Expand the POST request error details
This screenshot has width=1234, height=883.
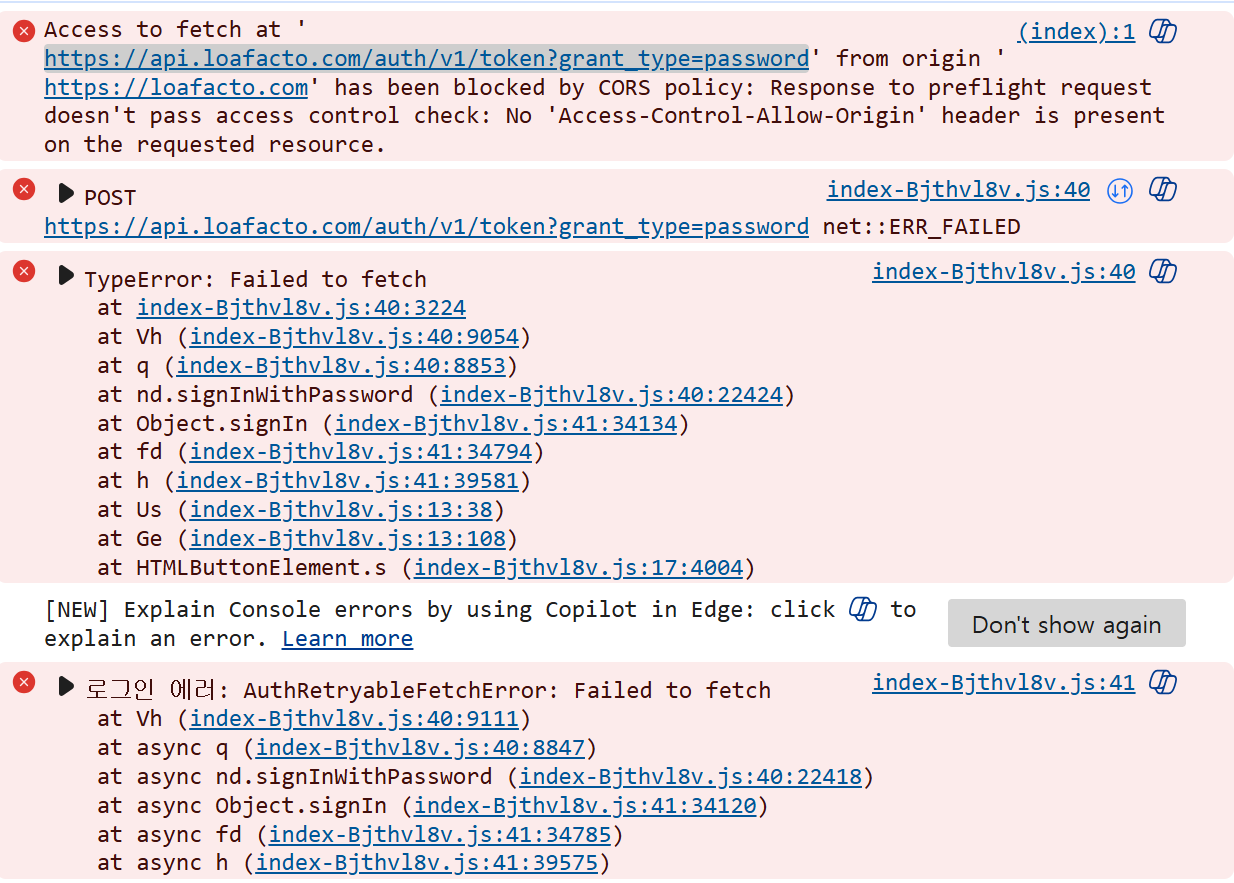pyautogui.click(x=66, y=193)
